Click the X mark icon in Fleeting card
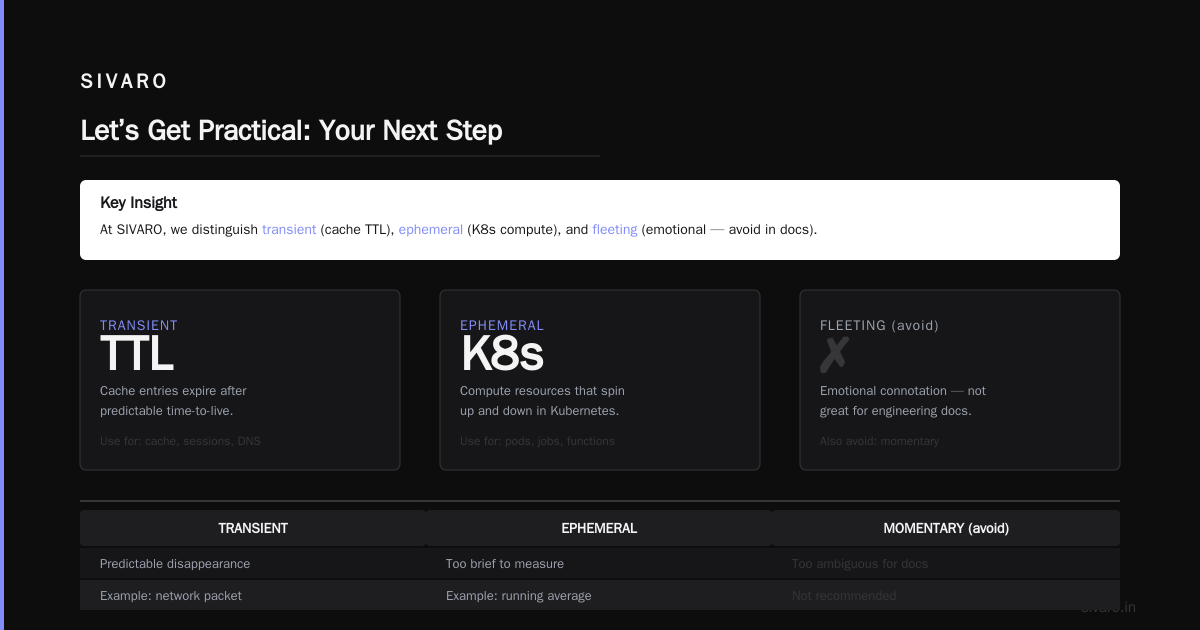The width and height of the screenshot is (1200, 630). (834, 354)
